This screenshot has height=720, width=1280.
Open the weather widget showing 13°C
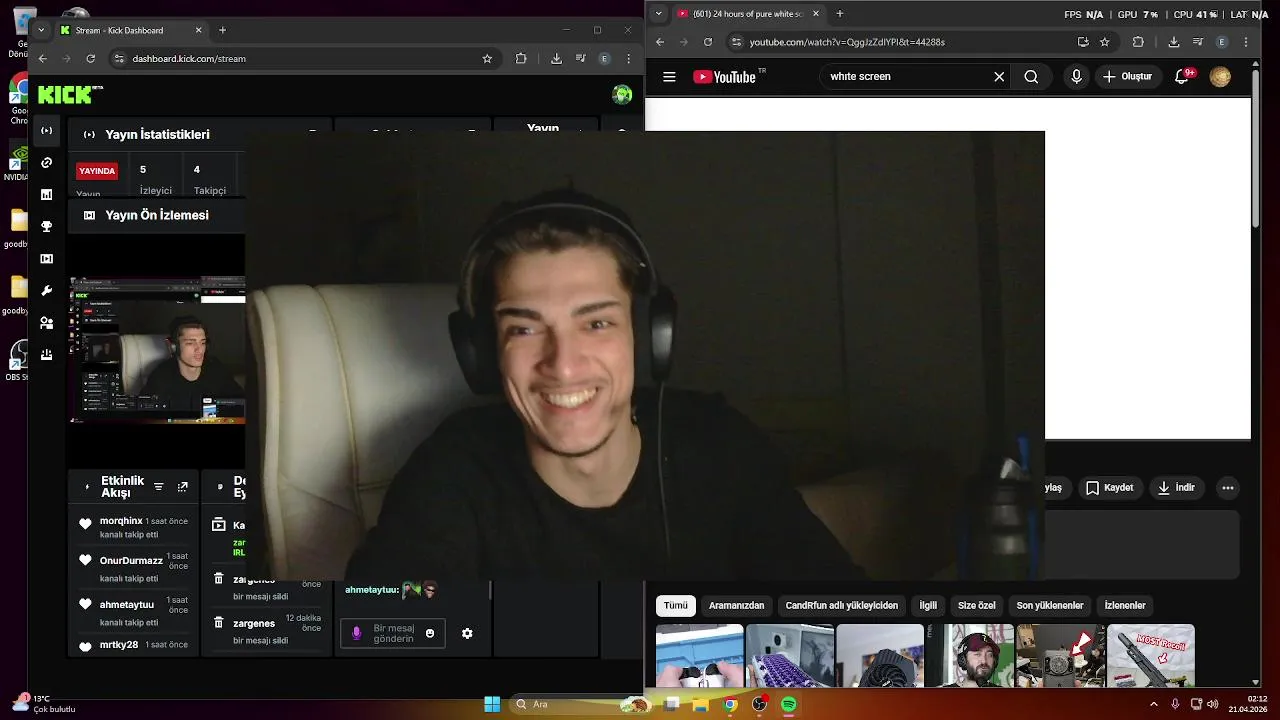tap(44, 704)
